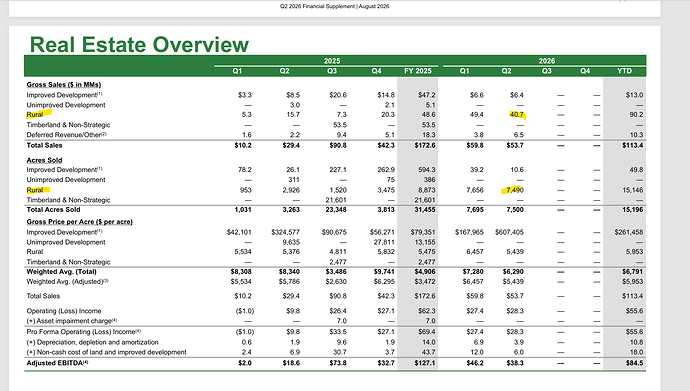
Task: Click the $261,458 YTD price per acre value
Action: (x=629, y=232)
